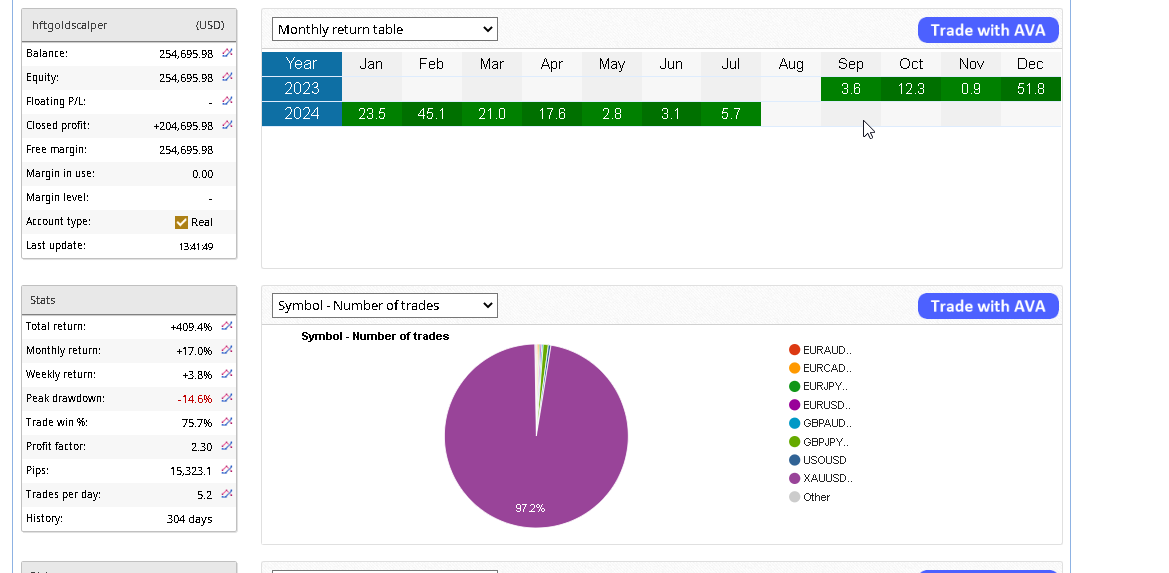Image resolution: width=1169 pixels, height=573 pixels.
Task: Select the 2024 year row label
Action: (x=301, y=114)
